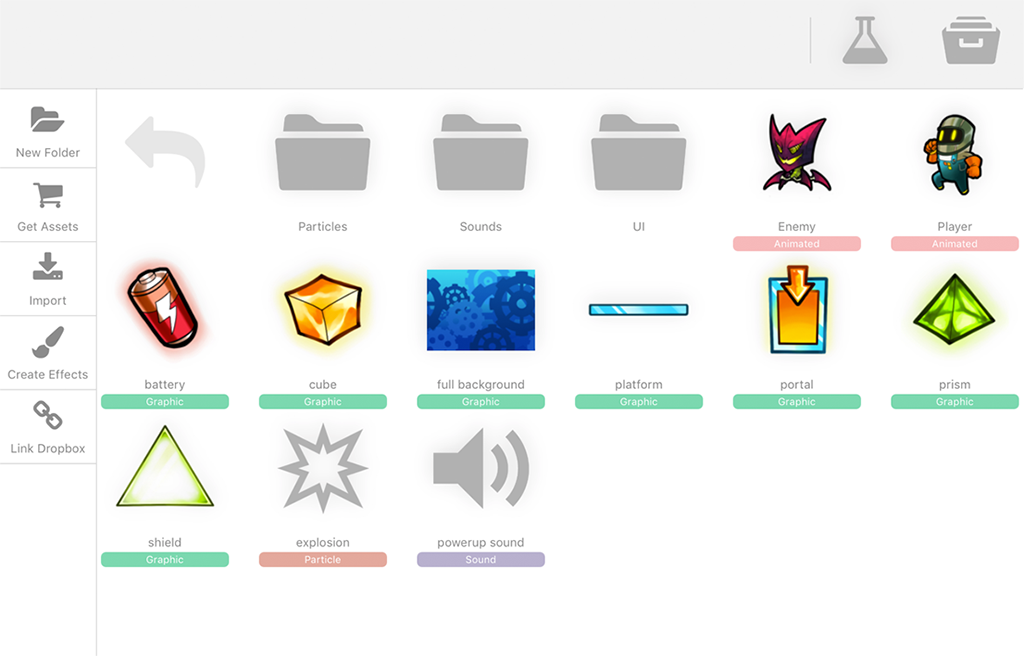Open the Particles folder
Image resolution: width=1024 pixels, height=656 pixels.
tap(323, 152)
